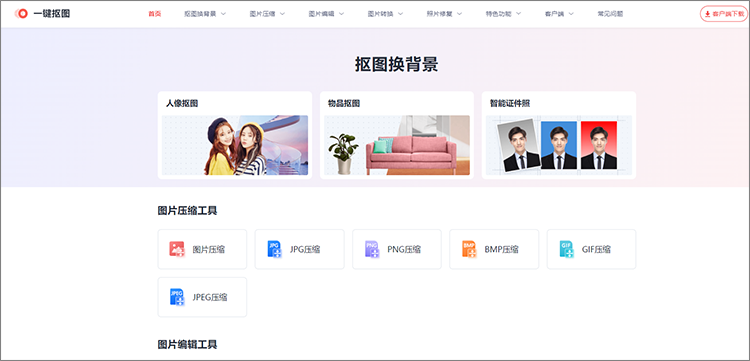Open the PNG压缩 tool label
The image size is (750, 361).
coord(404,249)
